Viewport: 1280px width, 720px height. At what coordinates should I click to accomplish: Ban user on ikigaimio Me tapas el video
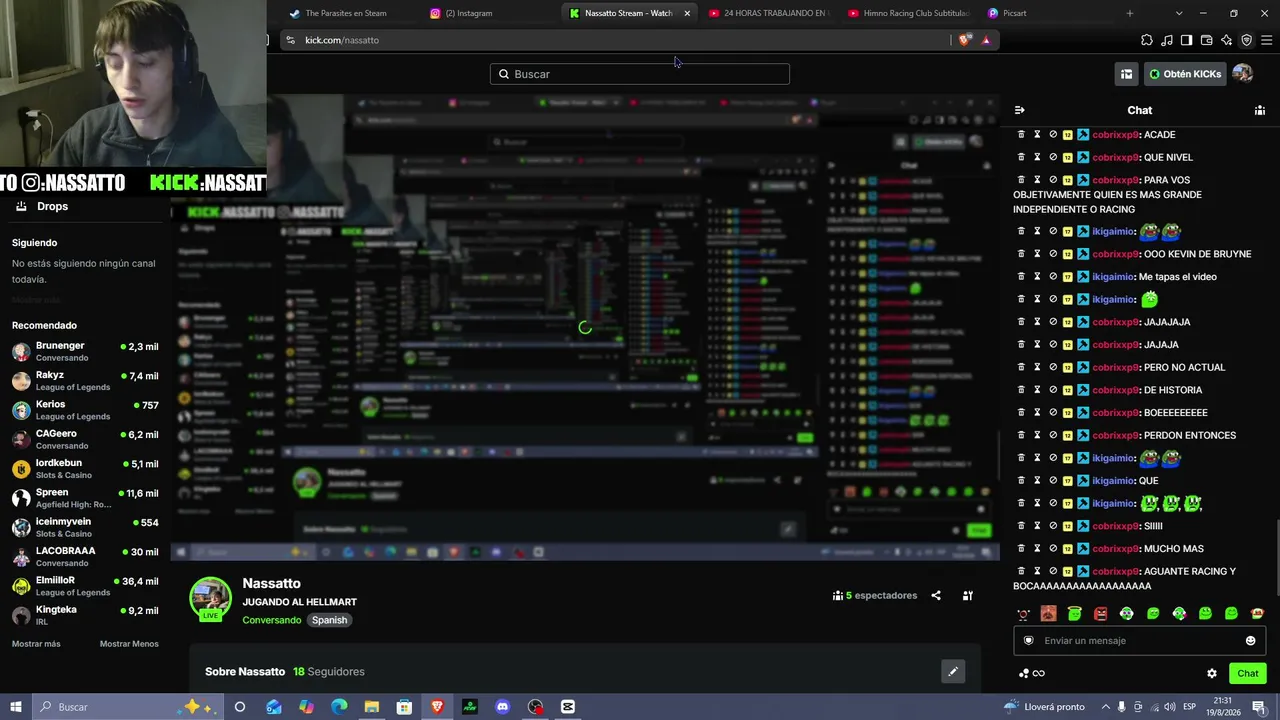(x=1053, y=277)
